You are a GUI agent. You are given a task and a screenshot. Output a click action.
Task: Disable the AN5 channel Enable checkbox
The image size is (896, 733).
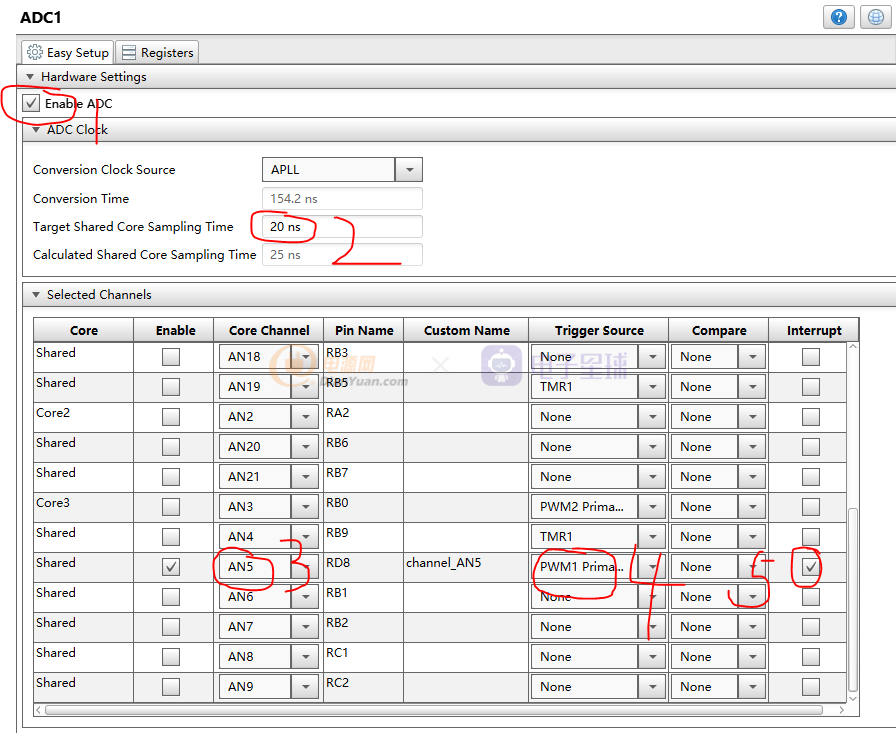pos(171,567)
